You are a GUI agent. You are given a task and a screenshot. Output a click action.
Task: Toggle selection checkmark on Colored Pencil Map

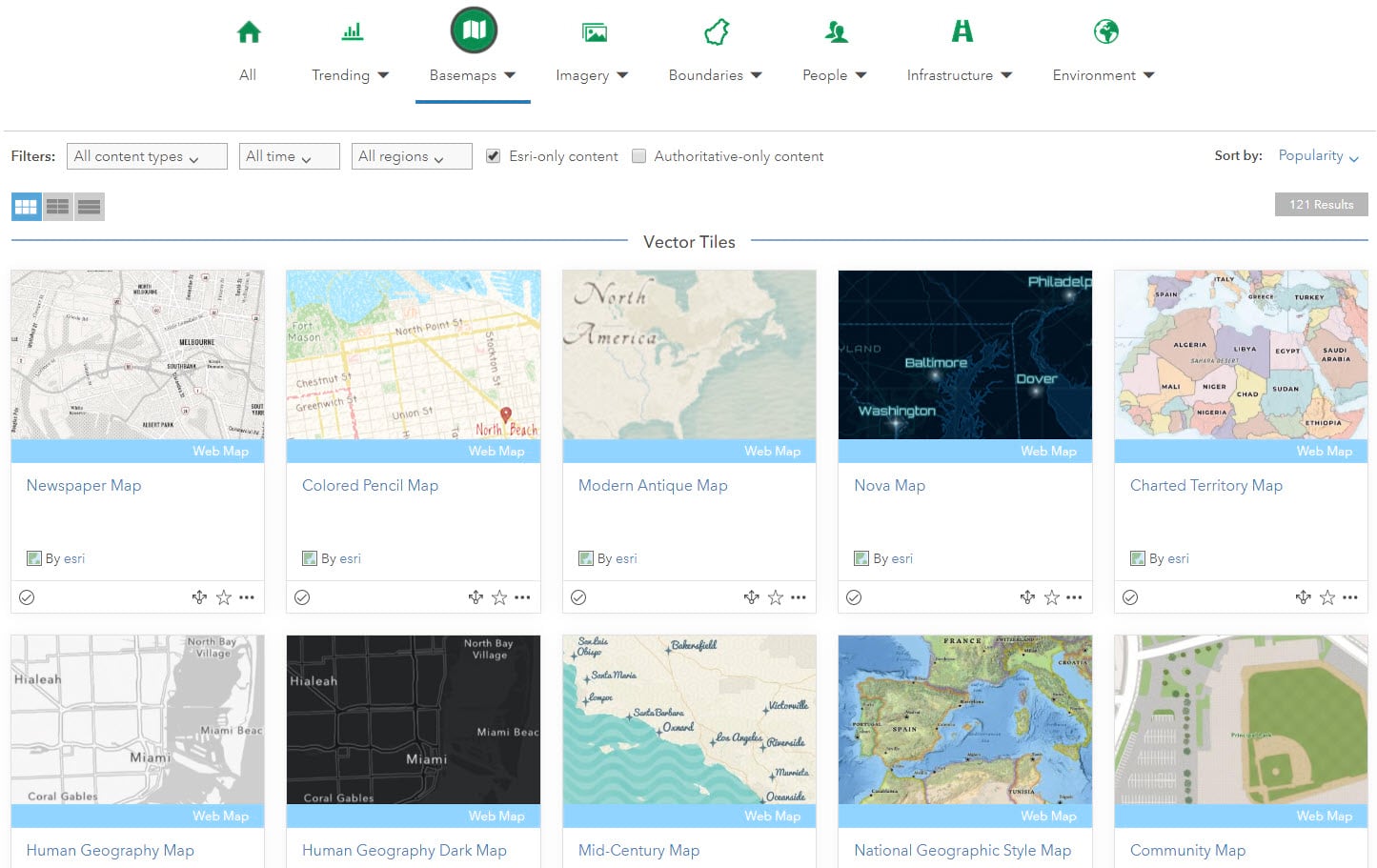coord(303,596)
